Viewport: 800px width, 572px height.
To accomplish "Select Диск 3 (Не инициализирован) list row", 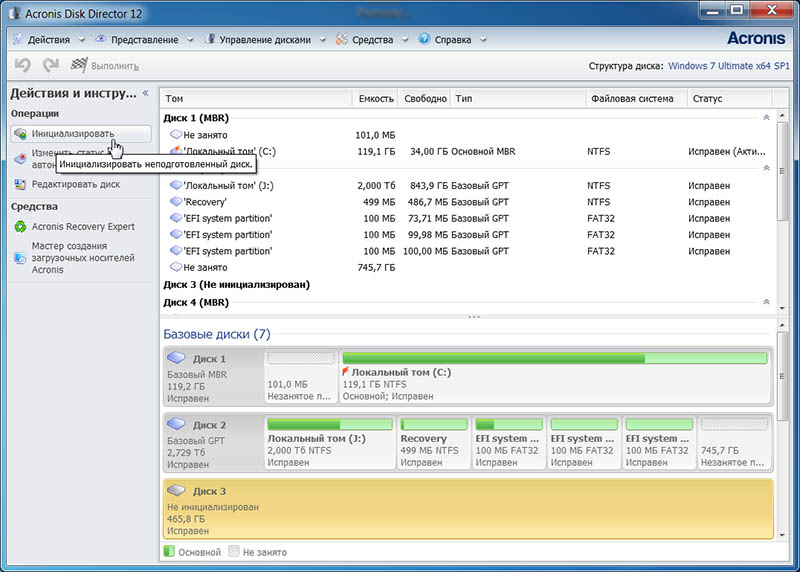I will [468, 285].
